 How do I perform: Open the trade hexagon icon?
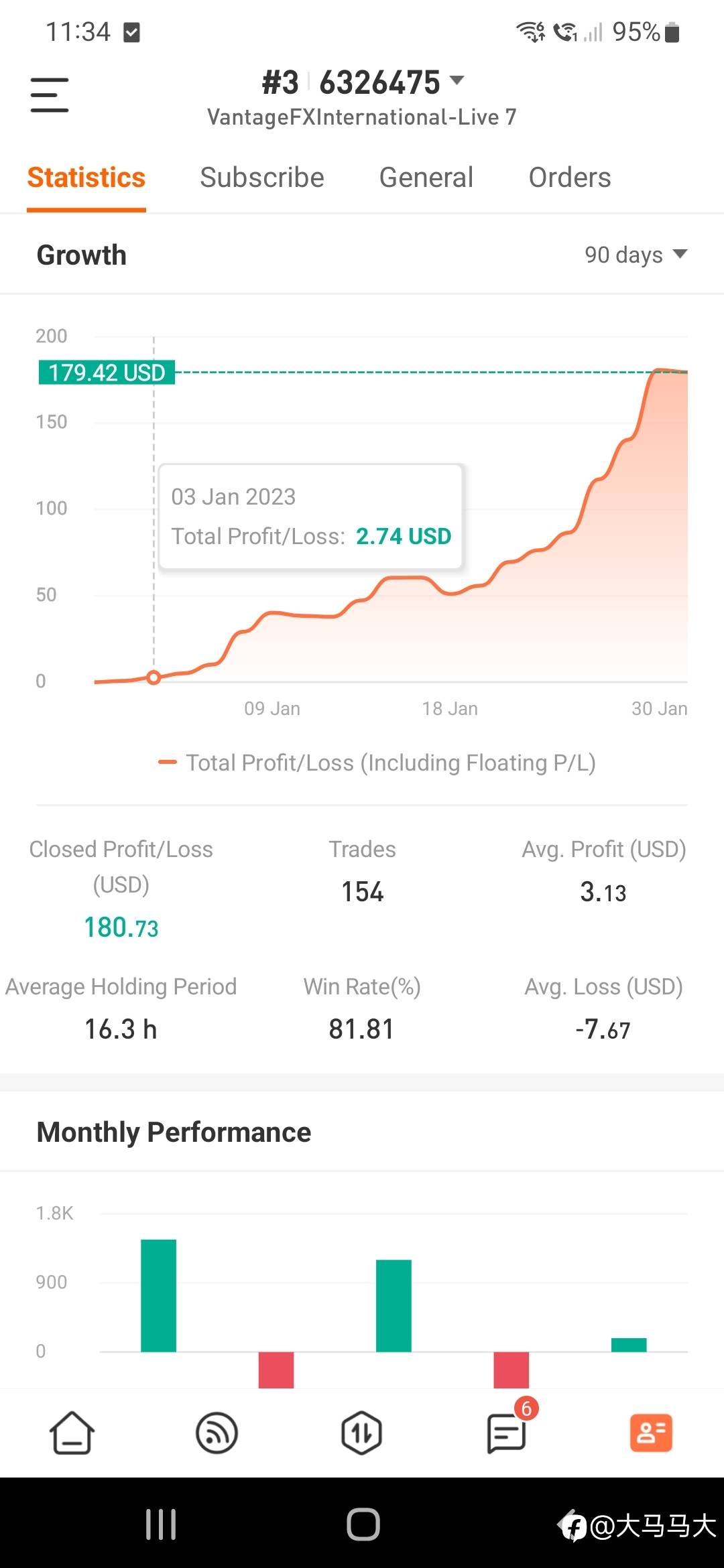(x=361, y=1433)
